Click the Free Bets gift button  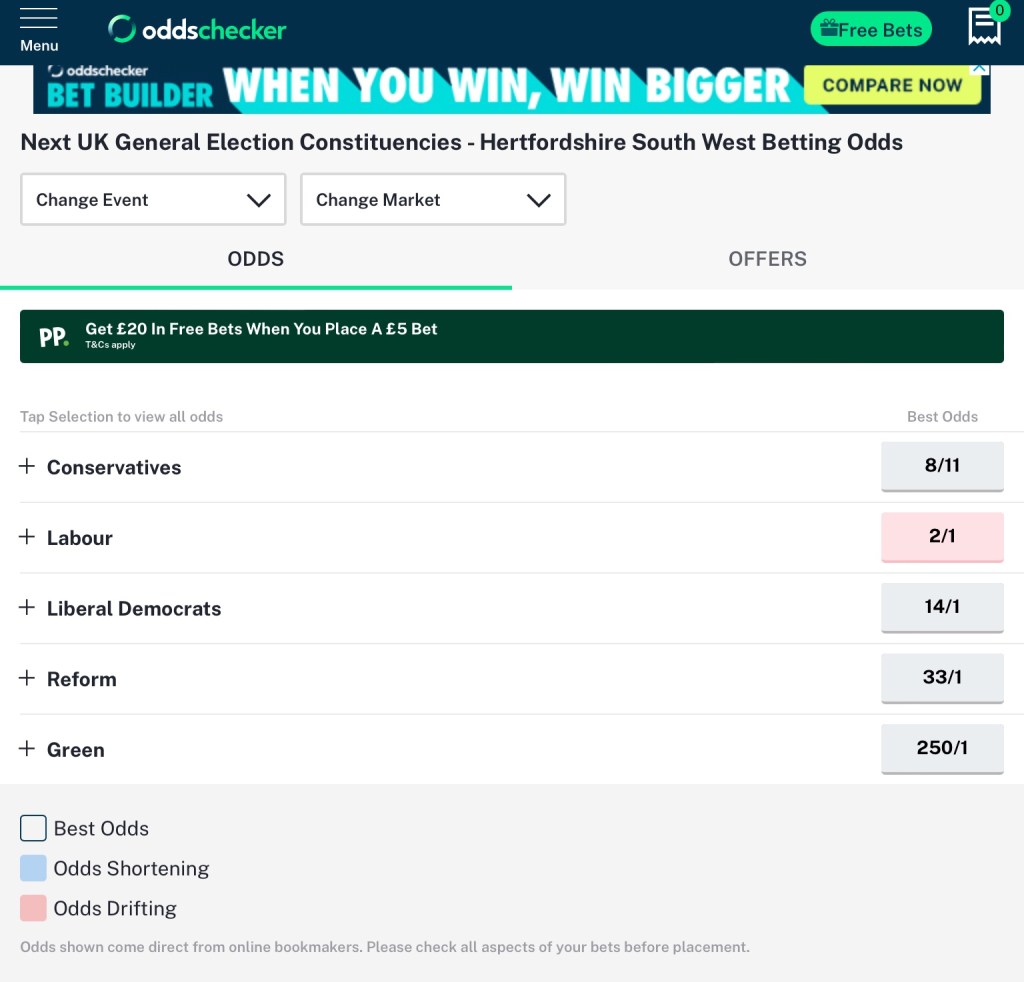click(871, 30)
